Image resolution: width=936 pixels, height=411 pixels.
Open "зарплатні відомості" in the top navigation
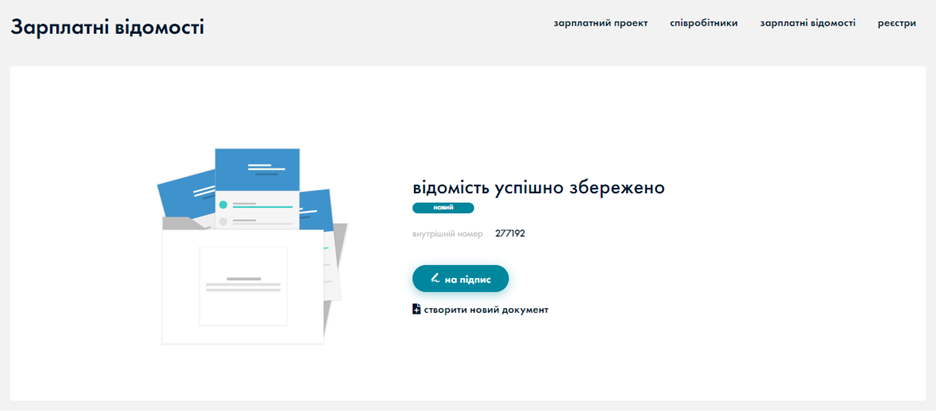tap(807, 23)
